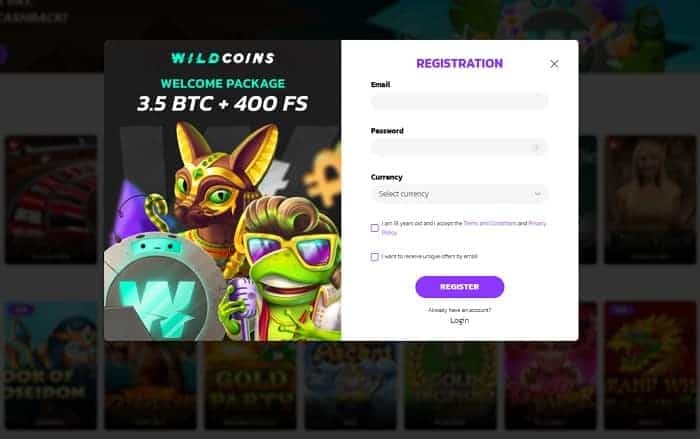Open the Login link

(459, 321)
